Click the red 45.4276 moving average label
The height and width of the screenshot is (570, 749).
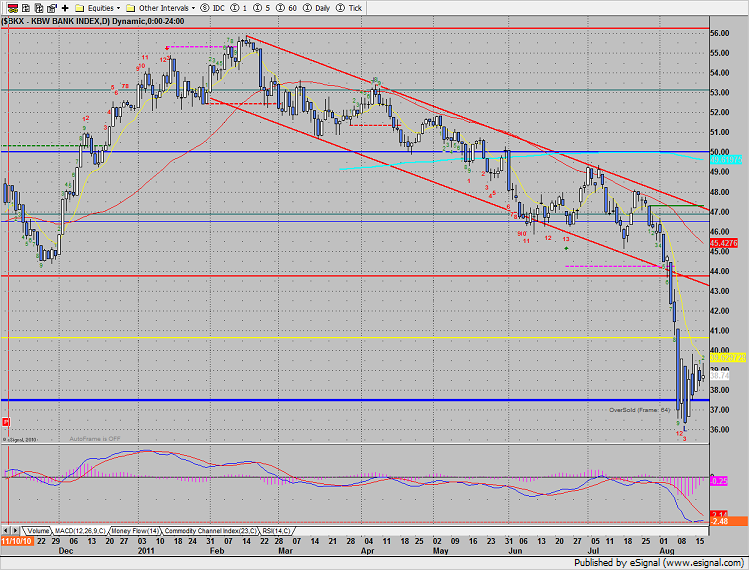pos(724,243)
